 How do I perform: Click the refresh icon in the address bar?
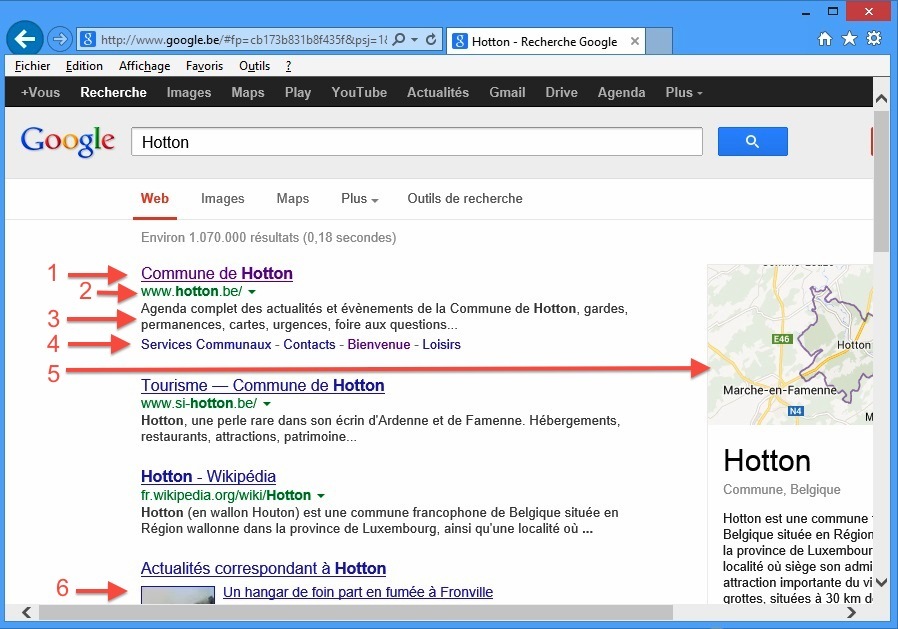(x=431, y=39)
